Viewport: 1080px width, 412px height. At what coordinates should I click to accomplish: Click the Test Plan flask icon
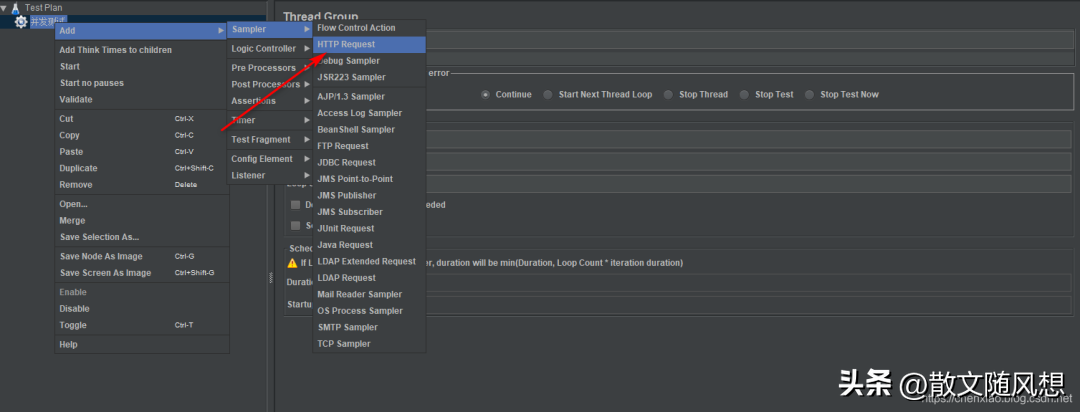[15, 8]
